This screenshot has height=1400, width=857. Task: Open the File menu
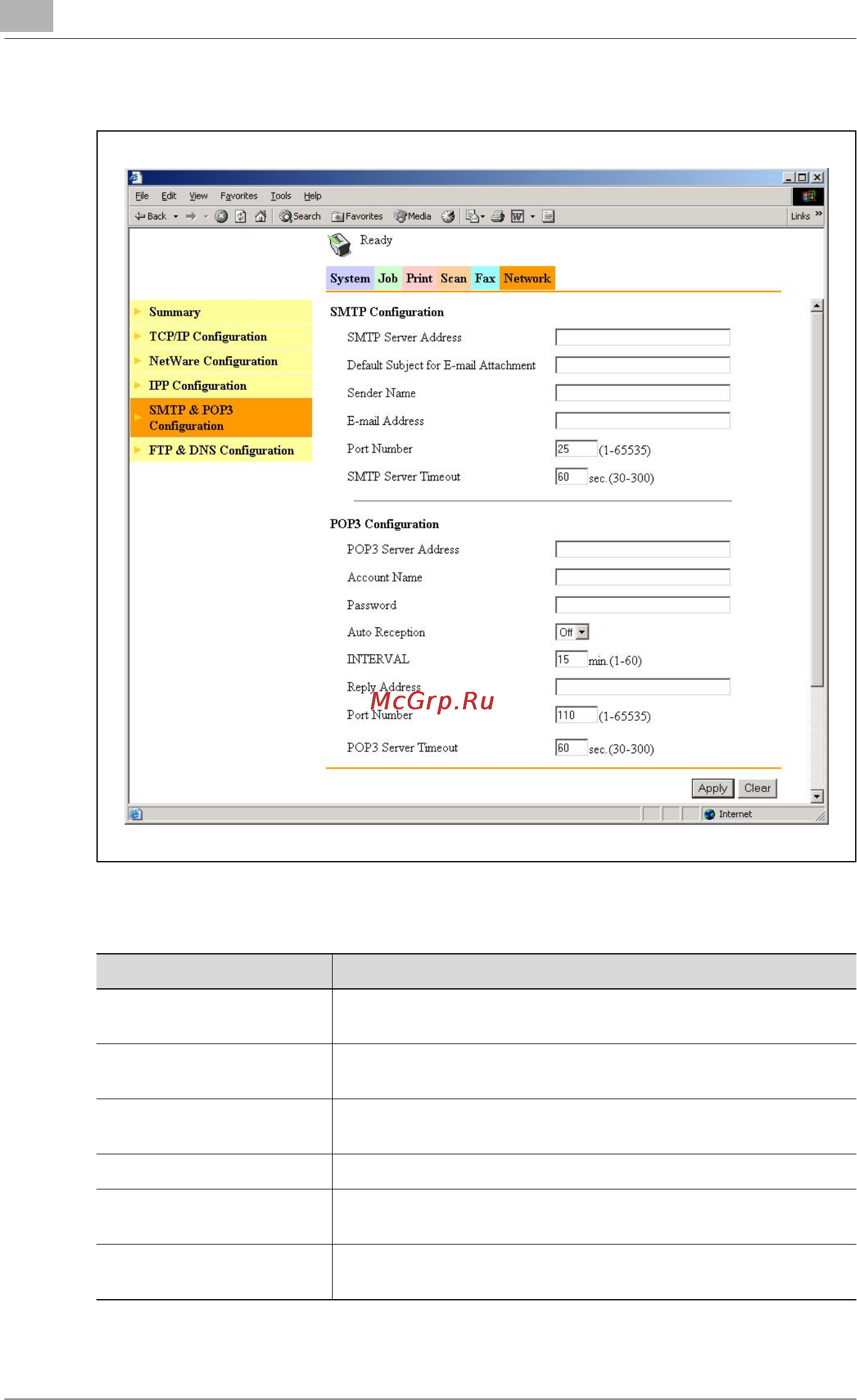click(x=142, y=196)
